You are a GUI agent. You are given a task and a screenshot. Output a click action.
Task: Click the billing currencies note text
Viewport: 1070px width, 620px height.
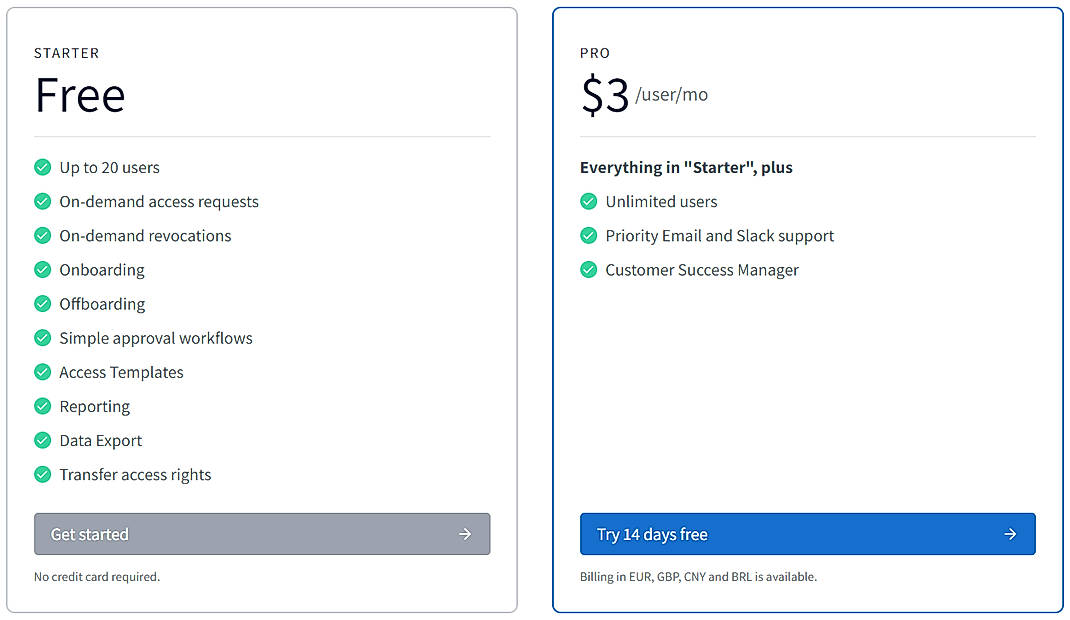[x=698, y=577]
